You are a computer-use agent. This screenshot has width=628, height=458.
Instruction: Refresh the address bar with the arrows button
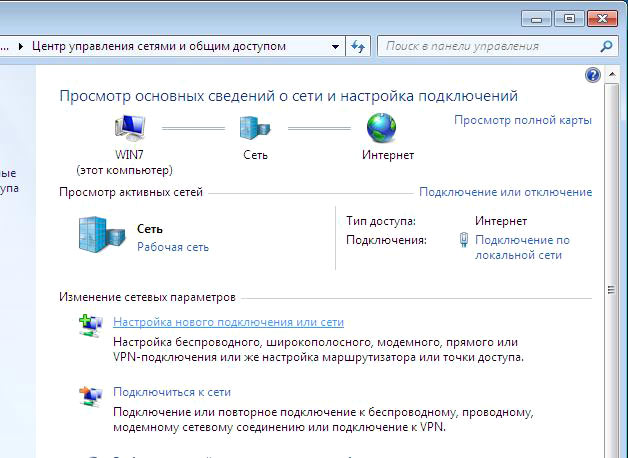359,46
